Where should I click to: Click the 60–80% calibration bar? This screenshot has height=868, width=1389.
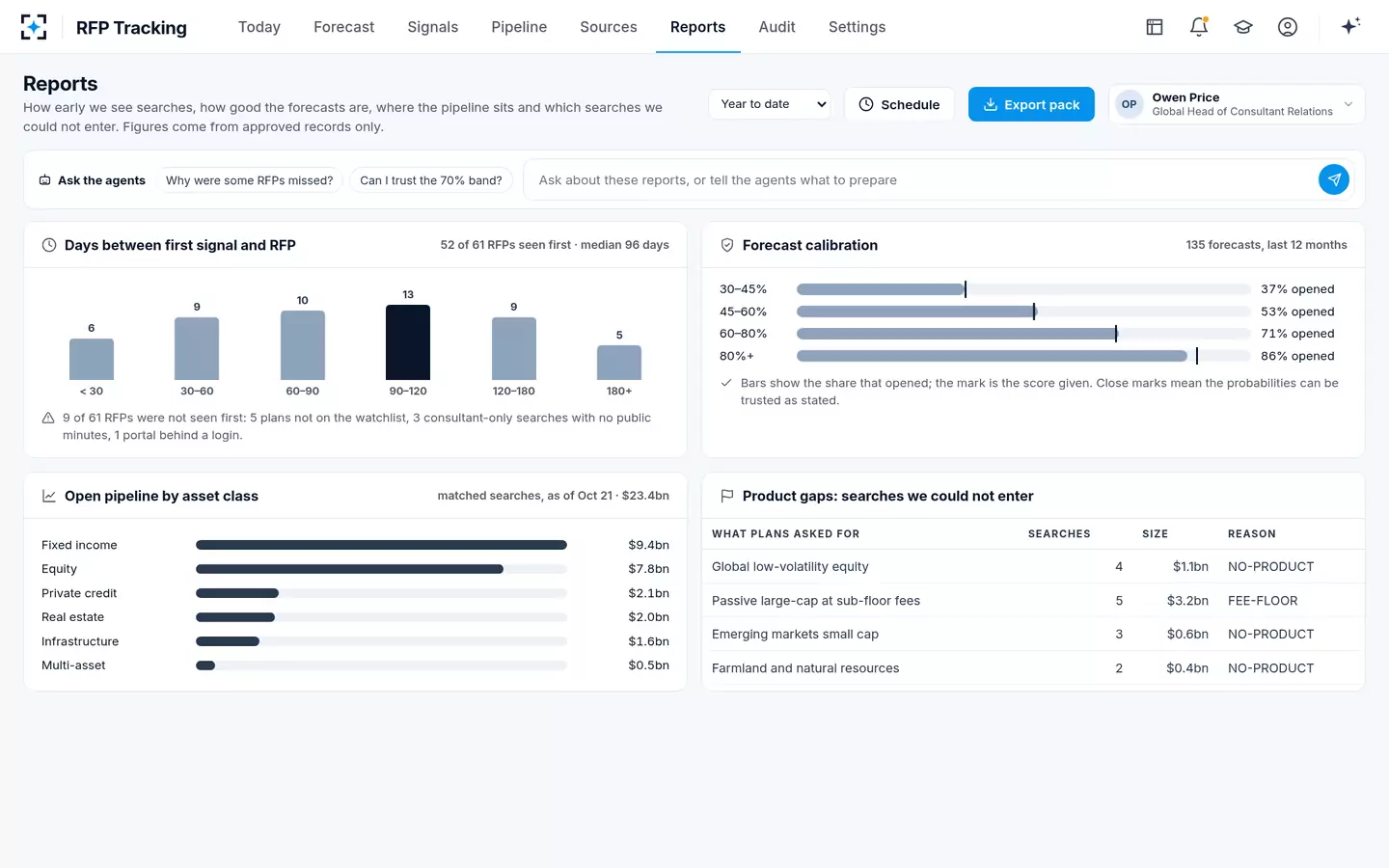pos(957,334)
